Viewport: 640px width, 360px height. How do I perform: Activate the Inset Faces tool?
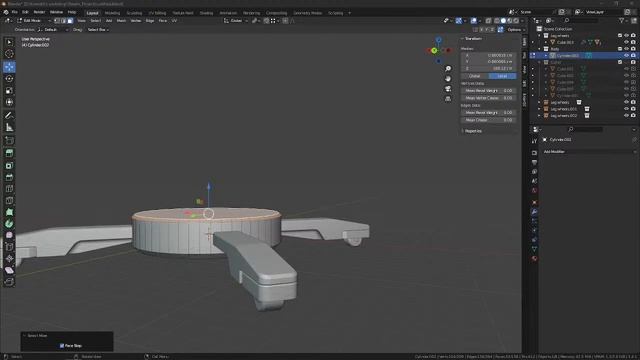(9, 165)
